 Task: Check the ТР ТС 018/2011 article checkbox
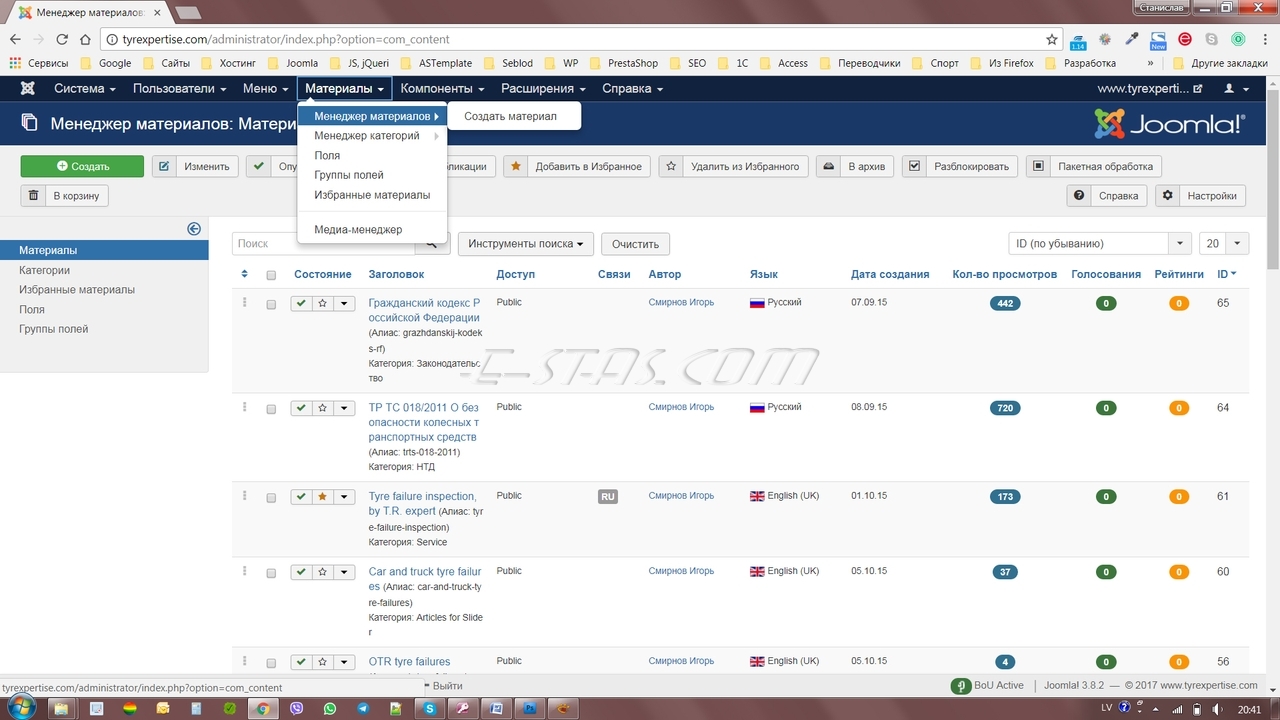point(271,409)
